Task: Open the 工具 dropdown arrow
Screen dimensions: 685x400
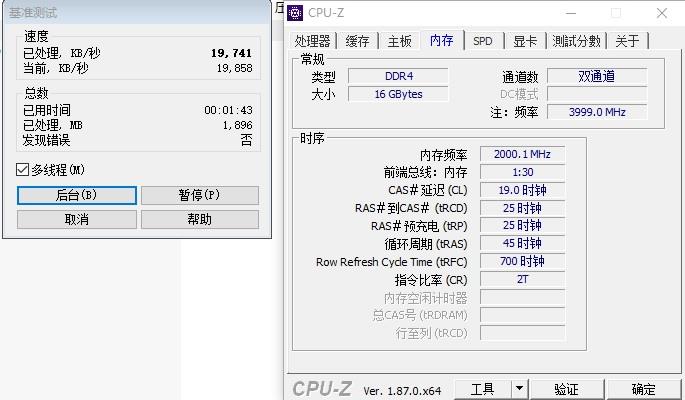Action: click(519, 388)
